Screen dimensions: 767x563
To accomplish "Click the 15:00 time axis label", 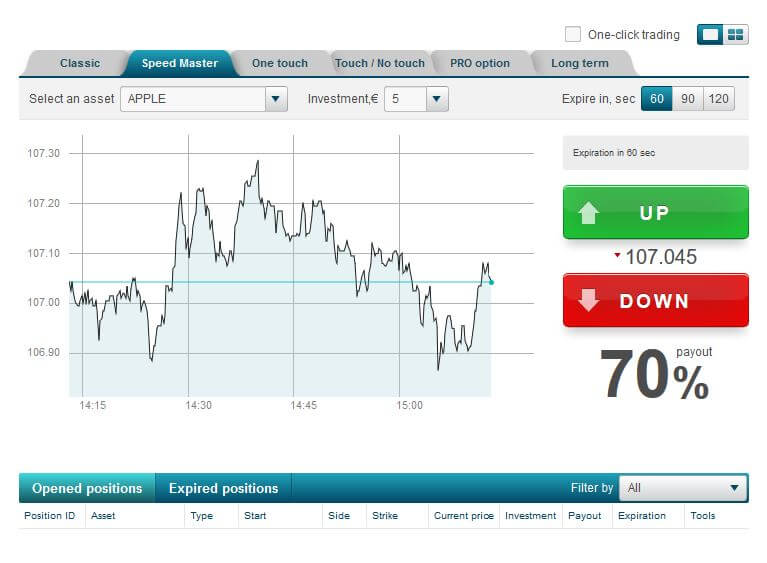I will (x=409, y=405).
